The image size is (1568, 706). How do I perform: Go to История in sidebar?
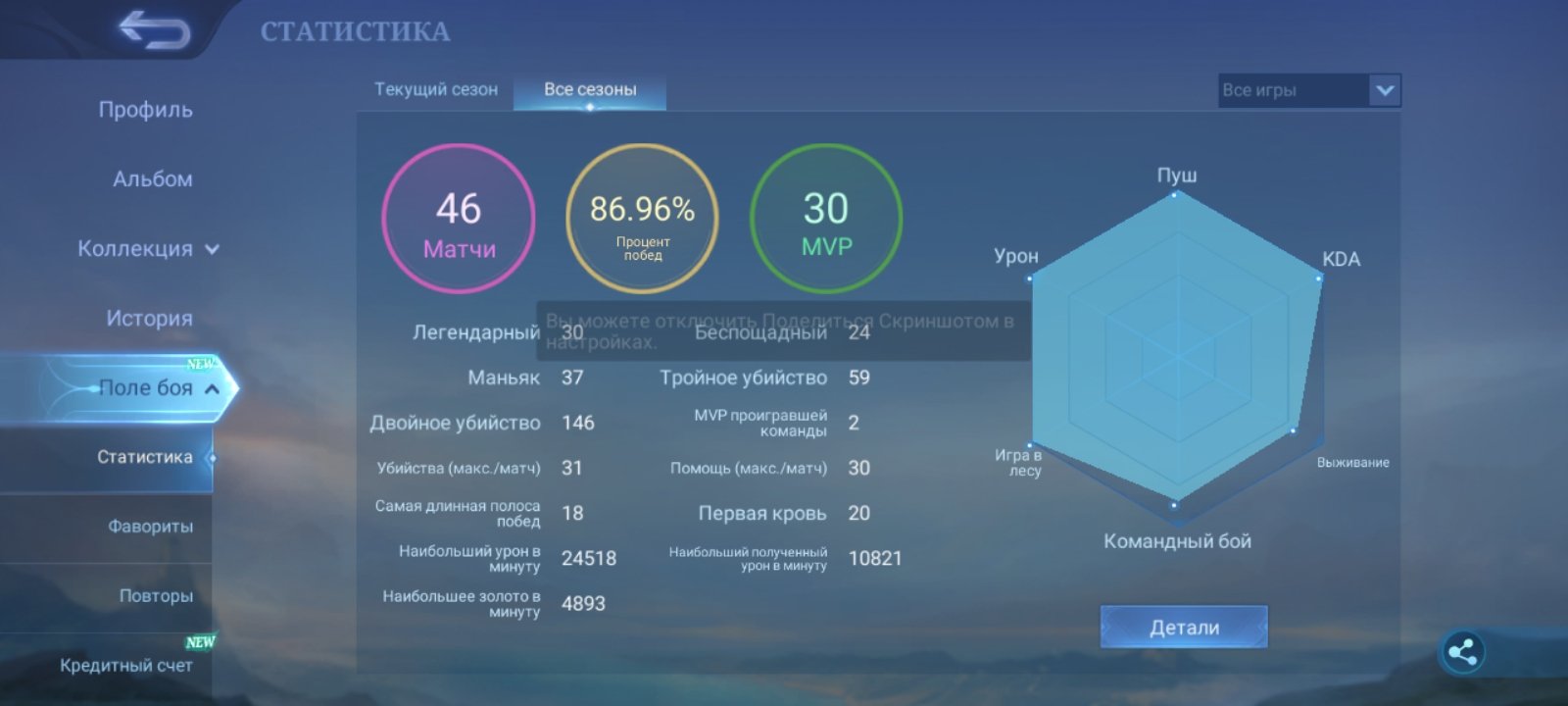(x=149, y=319)
